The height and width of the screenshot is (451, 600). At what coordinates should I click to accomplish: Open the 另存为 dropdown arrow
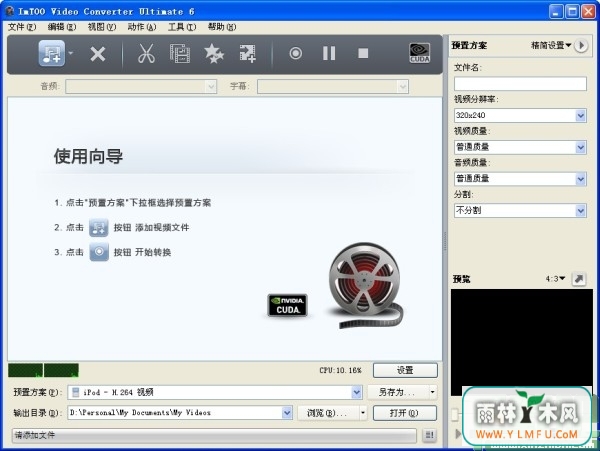432,392
